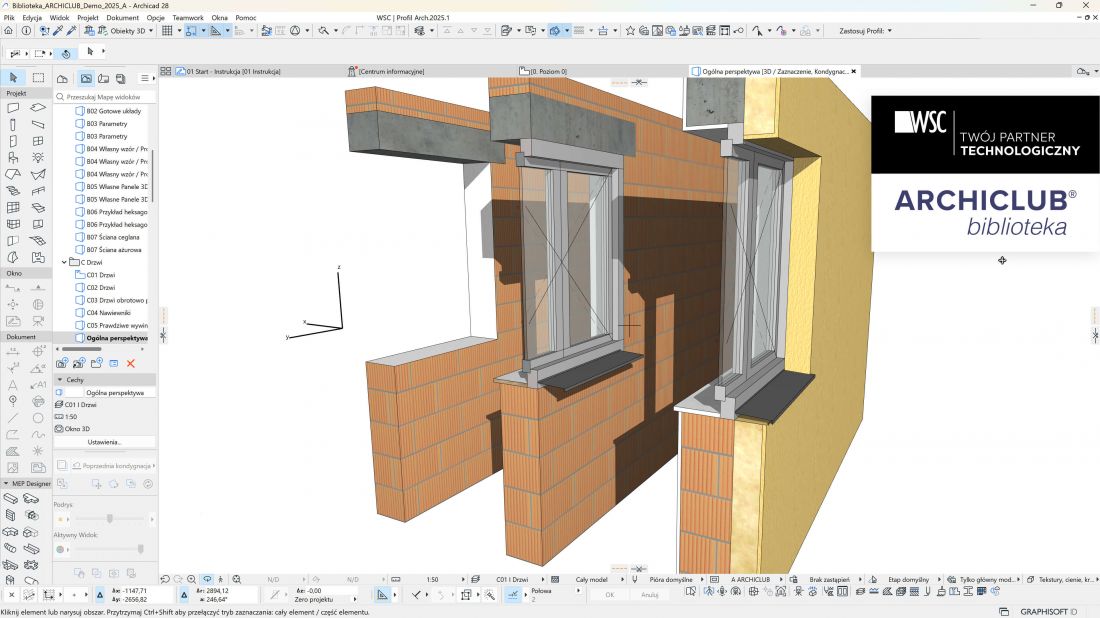This screenshot has width=1100, height=618.
Task: Delete selected view with the red X
Action: [x=130, y=363]
